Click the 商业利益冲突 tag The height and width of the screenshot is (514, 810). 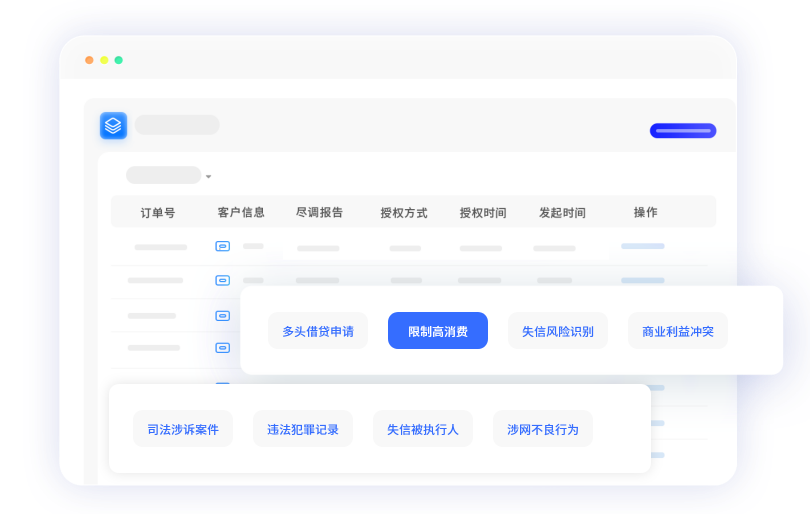678,331
